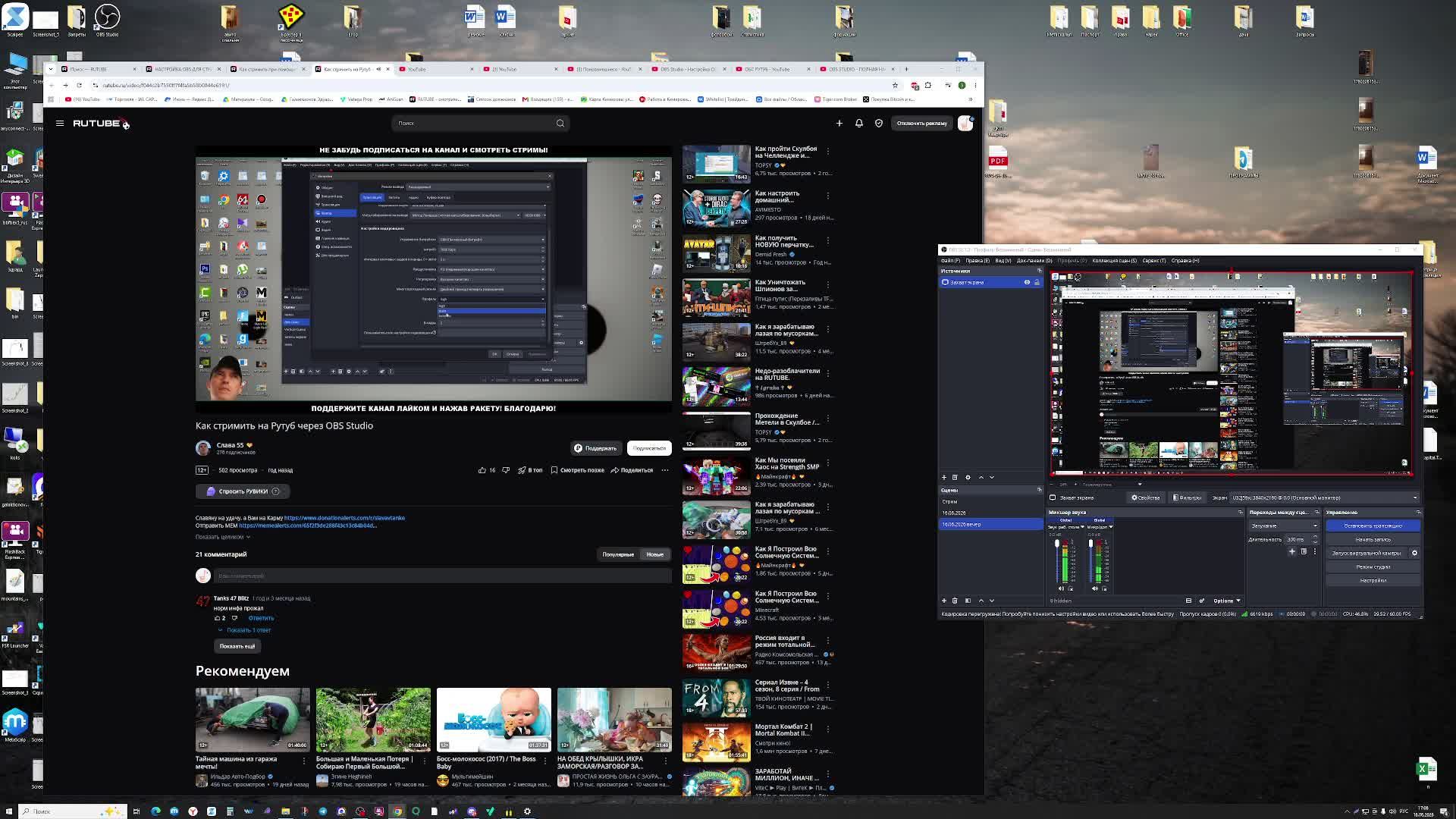Open the Rutube hamburger menu
The height and width of the screenshot is (819, 1456).
60,123
